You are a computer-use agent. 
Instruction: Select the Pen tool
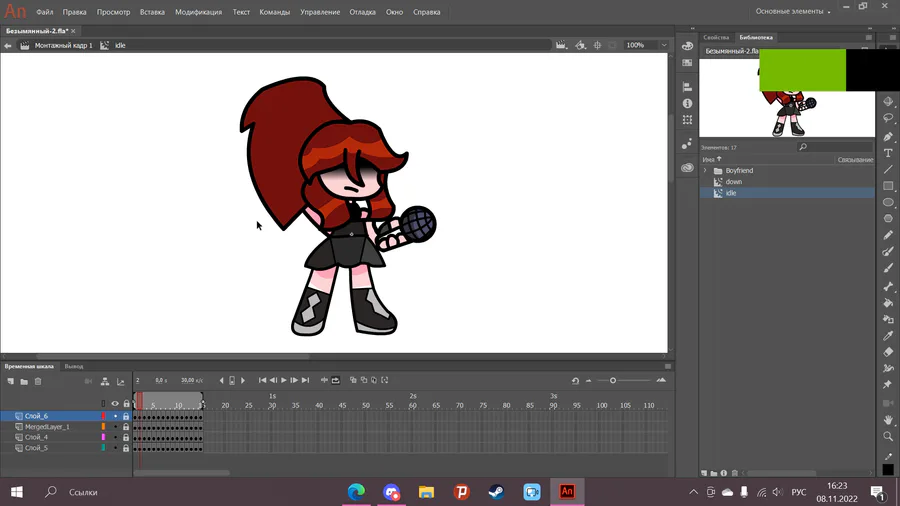pos(888,136)
